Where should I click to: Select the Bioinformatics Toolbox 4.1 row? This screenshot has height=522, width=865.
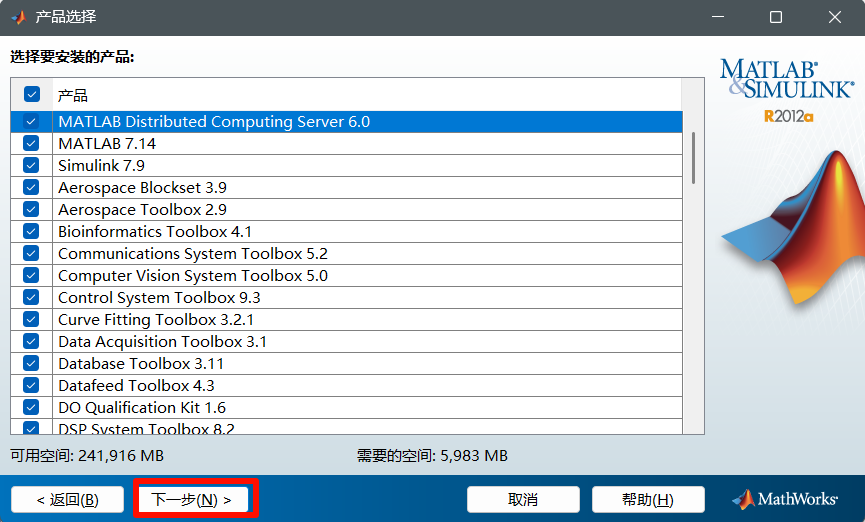[346, 231]
